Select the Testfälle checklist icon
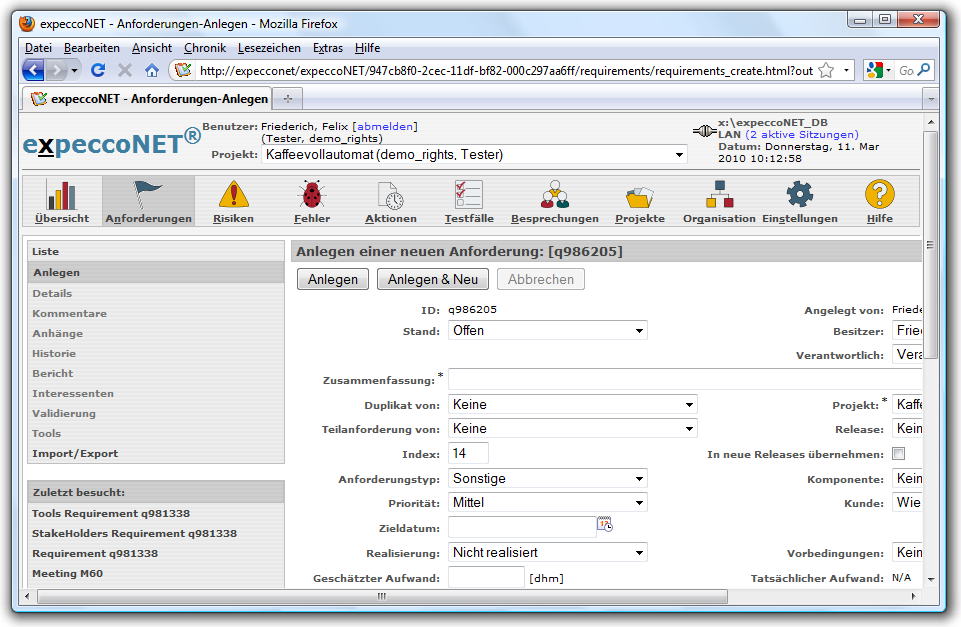Image resolution: width=961 pixels, height=627 pixels. tap(468, 196)
